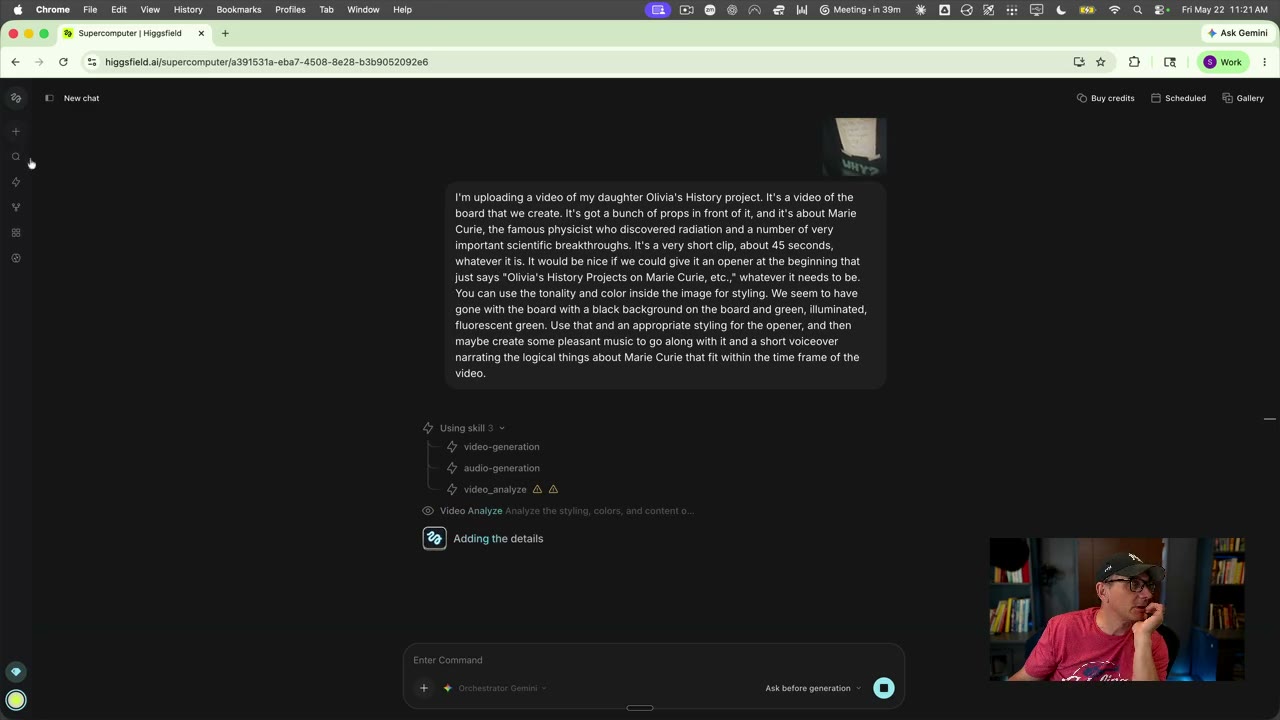This screenshot has height=720, width=1280.
Task: Open Buy credits
Action: click(x=1105, y=98)
